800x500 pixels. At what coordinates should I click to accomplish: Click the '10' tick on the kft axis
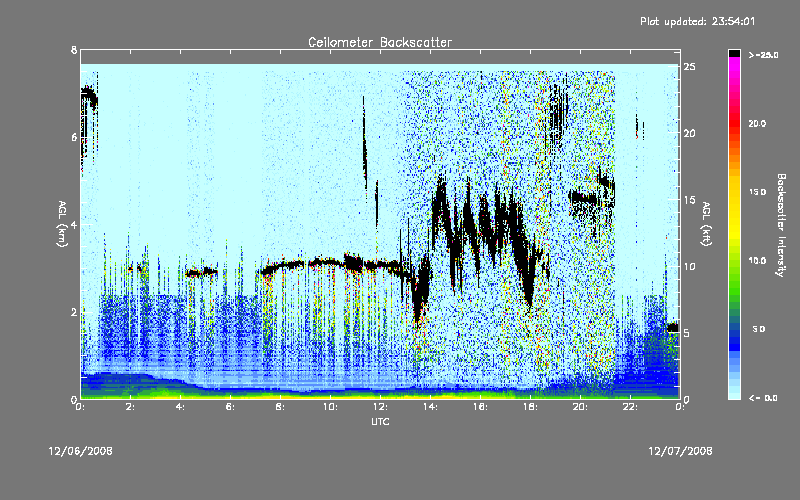click(x=689, y=266)
